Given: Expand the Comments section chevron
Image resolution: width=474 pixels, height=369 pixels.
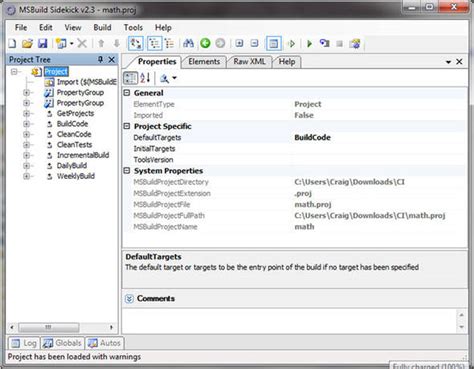Looking at the screenshot, I should click(x=129, y=299).
